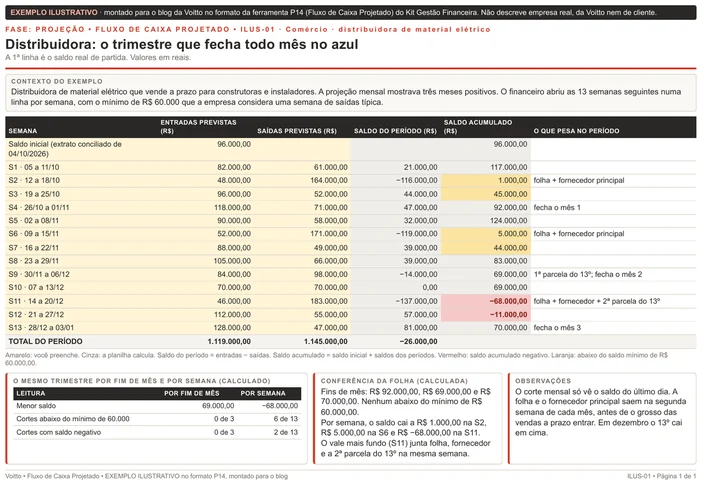Select row label 'S1 · 05 a 11/10'

tap(34, 167)
